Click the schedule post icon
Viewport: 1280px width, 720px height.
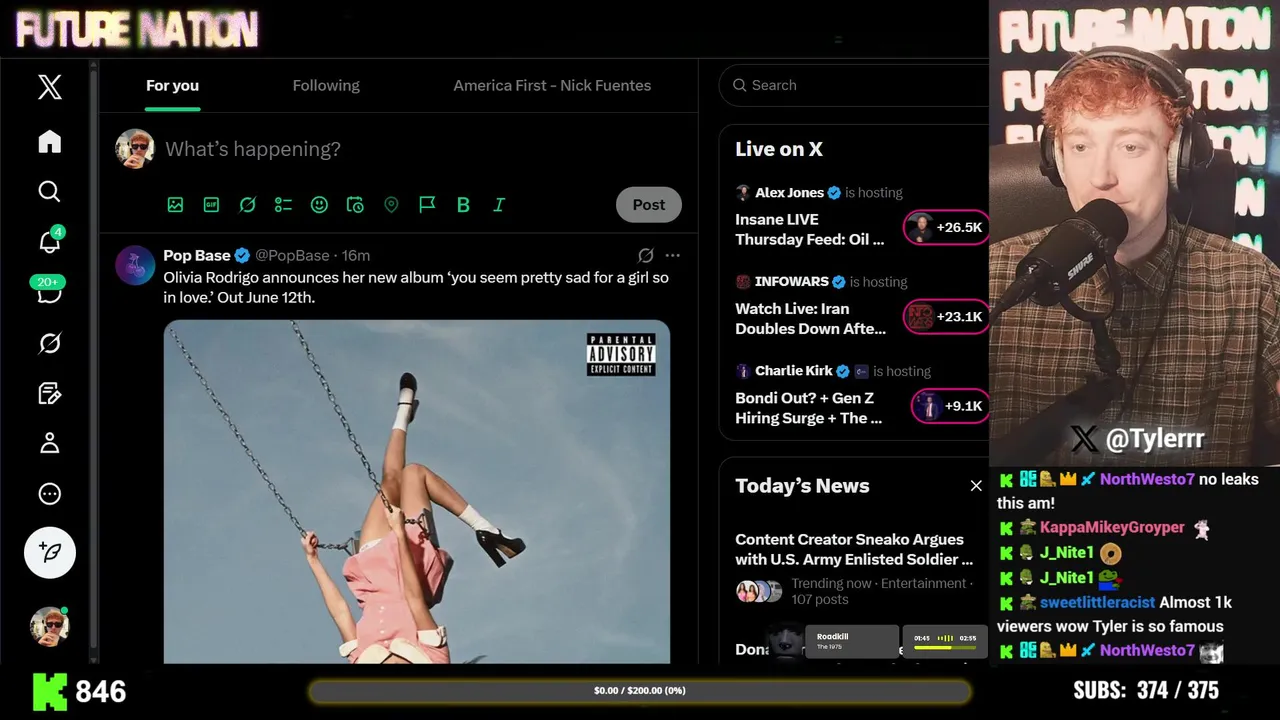355,205
